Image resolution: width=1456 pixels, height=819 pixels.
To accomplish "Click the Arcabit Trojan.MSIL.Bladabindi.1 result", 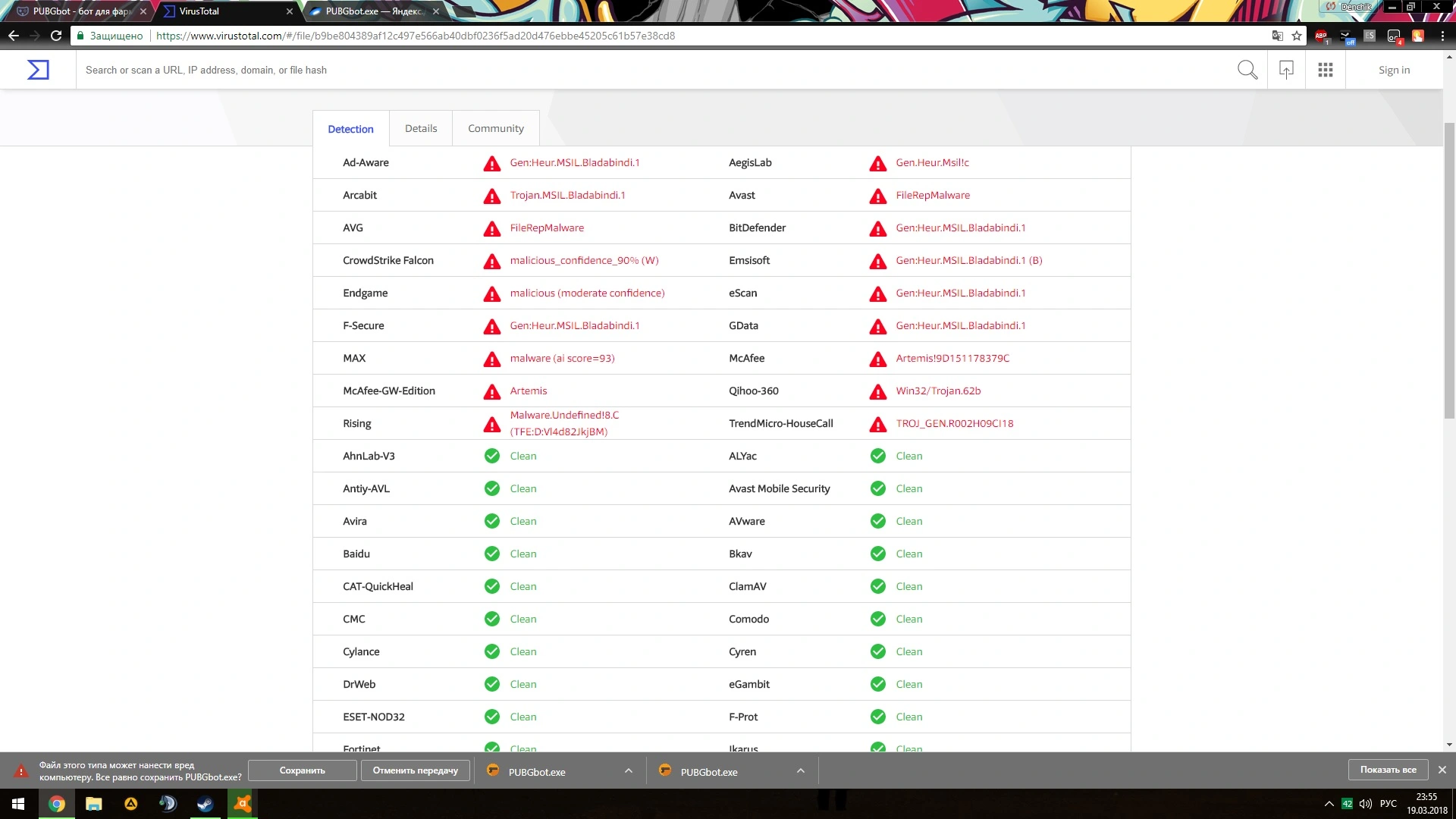I will coord(567,196).
